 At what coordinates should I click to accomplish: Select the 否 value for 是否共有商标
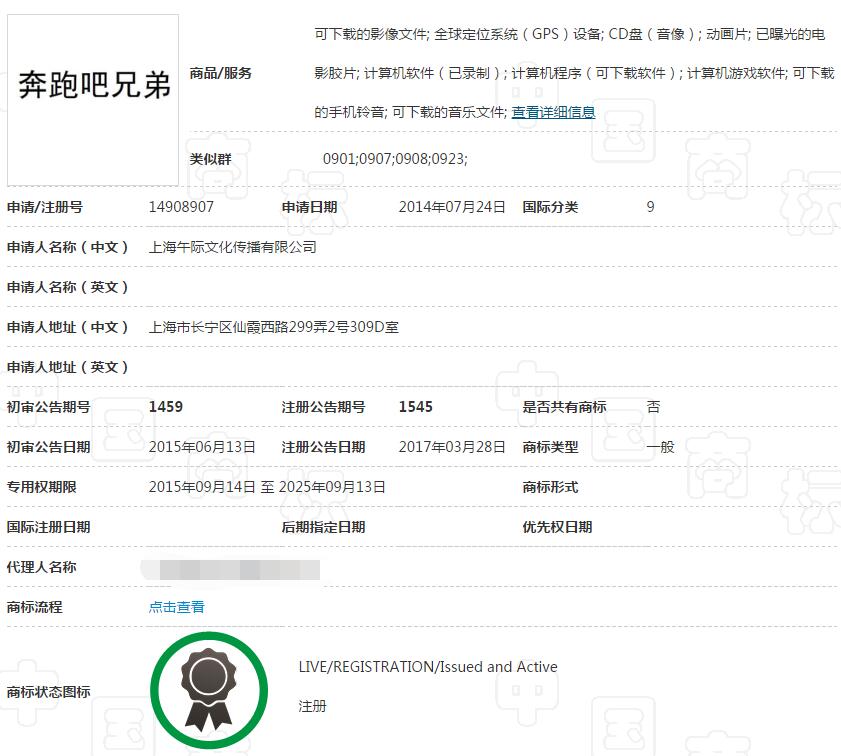pos(655,407)
